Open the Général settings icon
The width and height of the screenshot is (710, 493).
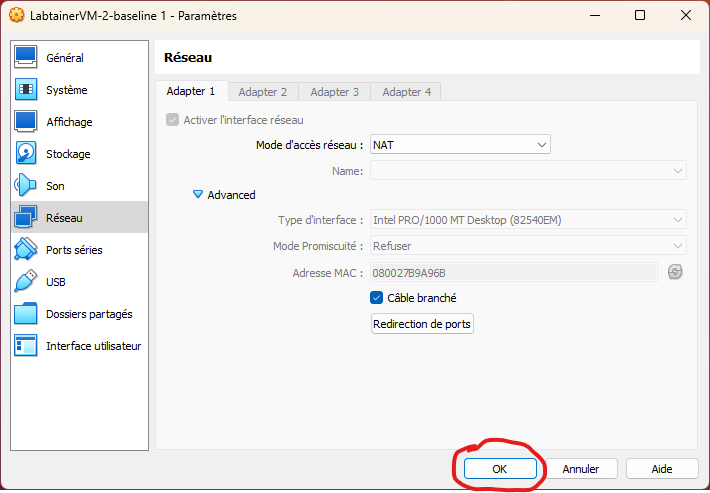(x=26, y=58)
